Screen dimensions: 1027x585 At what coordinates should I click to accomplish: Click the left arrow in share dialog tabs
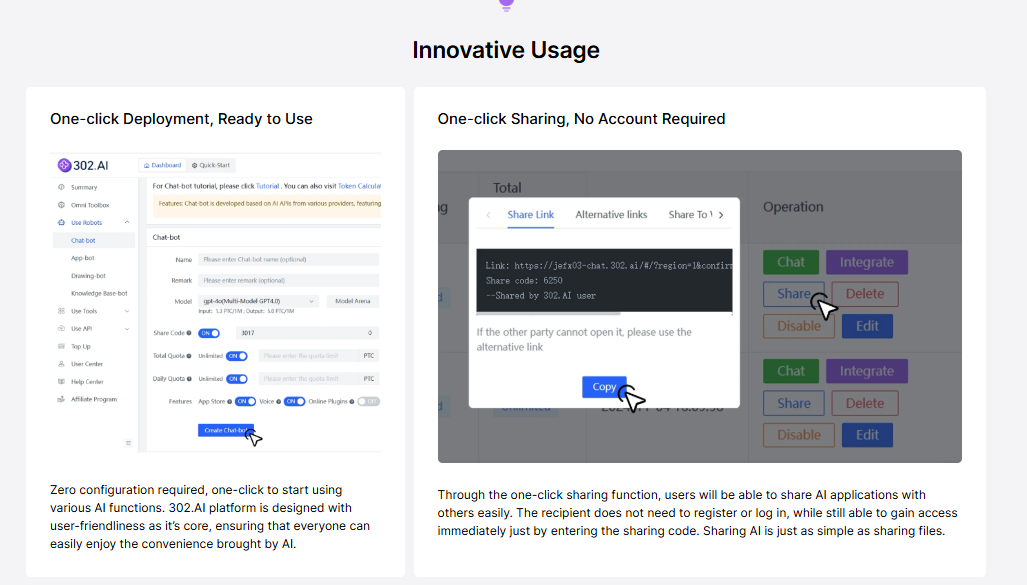(489, 215)
